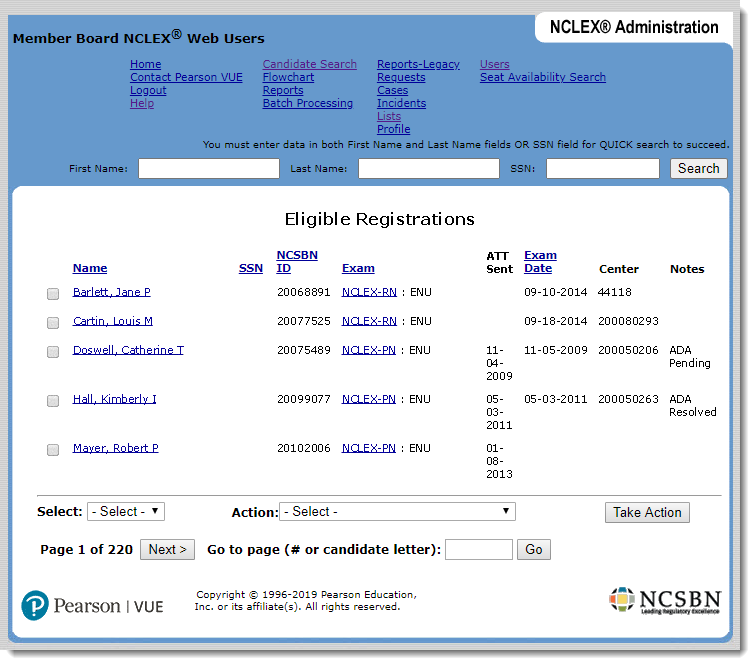Select NCSBN ID 20077525

(303, 321)
